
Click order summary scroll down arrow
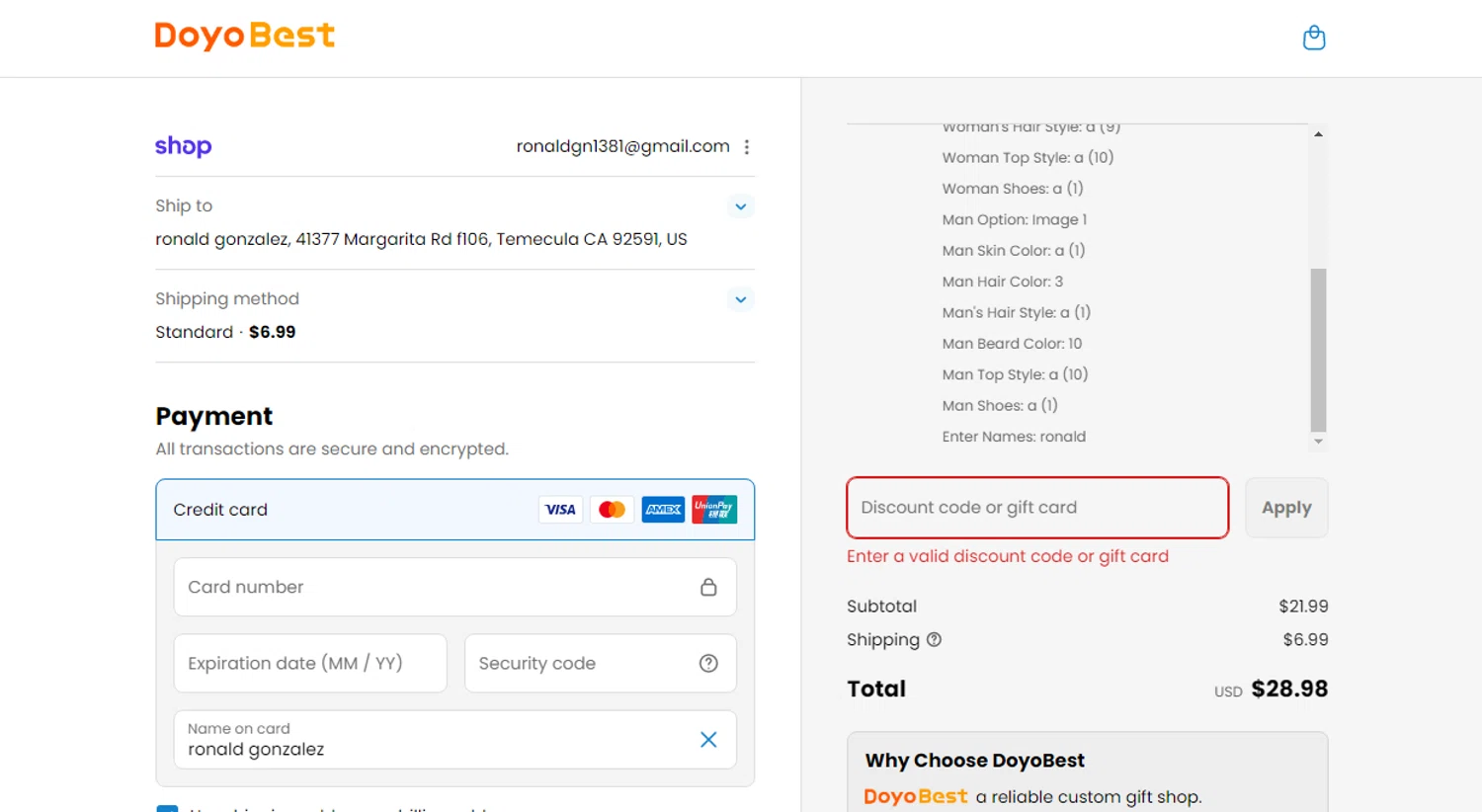(1318, 442)
